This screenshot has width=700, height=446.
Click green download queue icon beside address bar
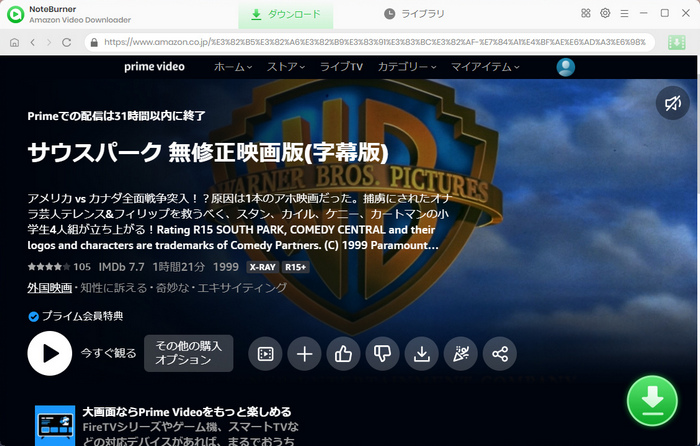(676, 42)
